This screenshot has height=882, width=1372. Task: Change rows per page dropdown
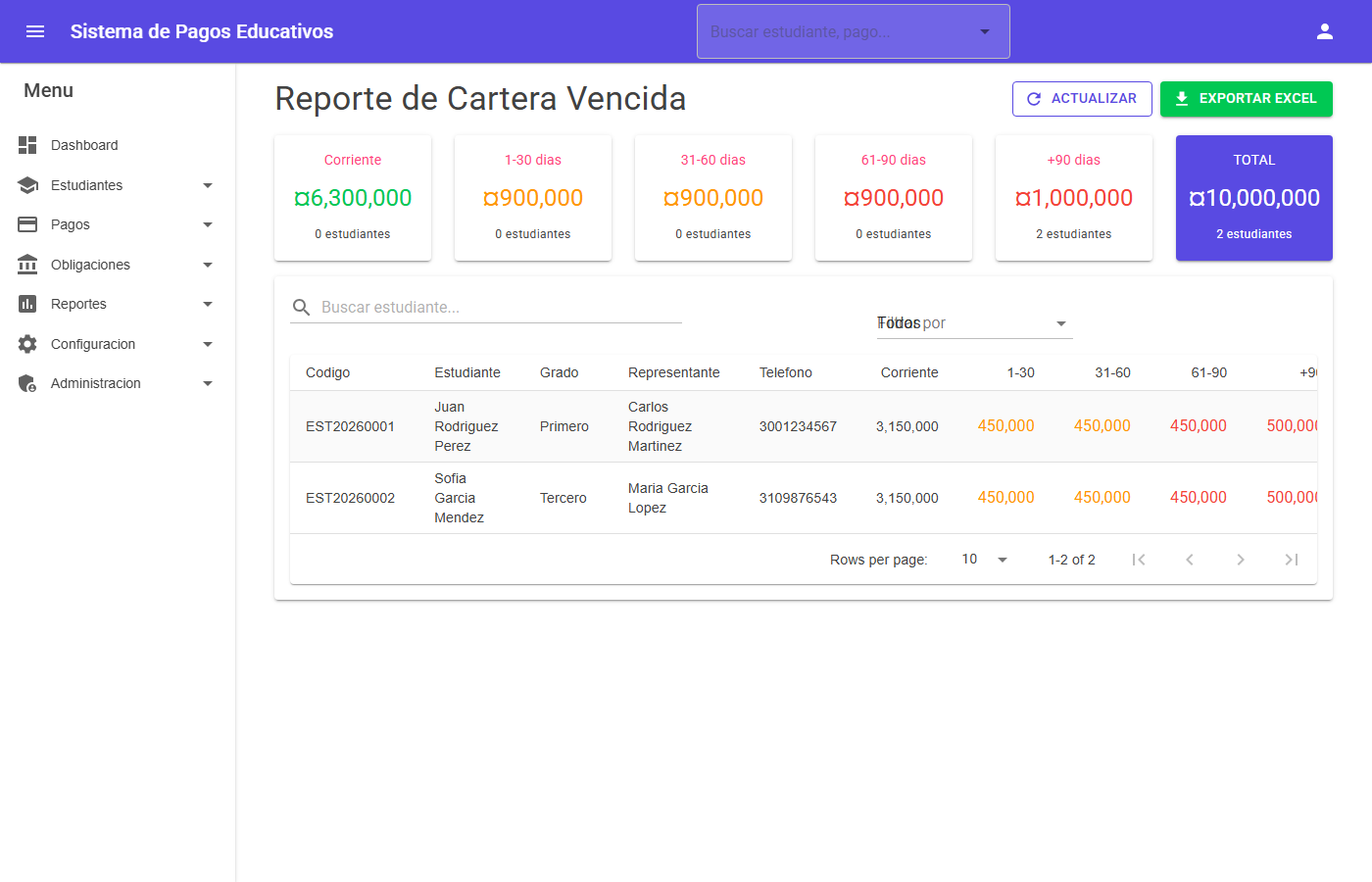pos(985,560)
